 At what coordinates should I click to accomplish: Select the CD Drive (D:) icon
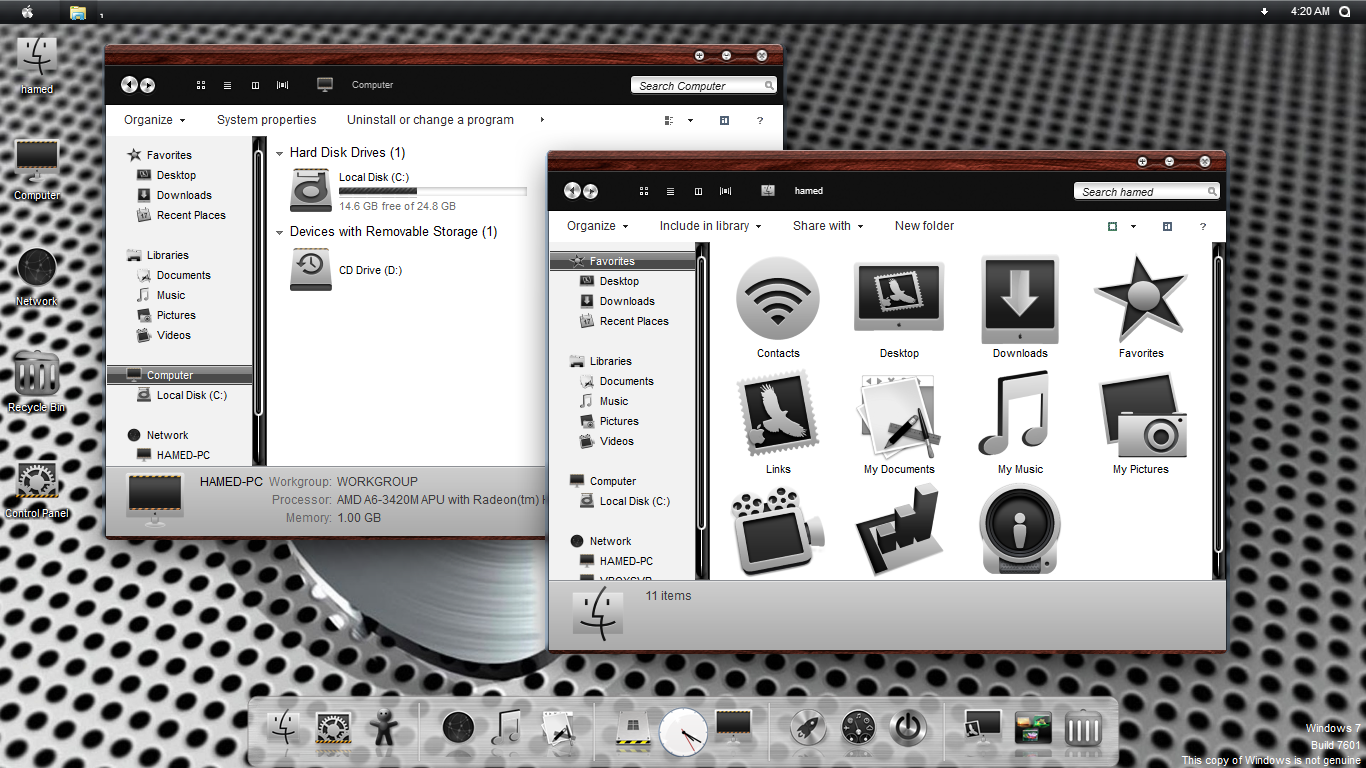click(311, 270)
